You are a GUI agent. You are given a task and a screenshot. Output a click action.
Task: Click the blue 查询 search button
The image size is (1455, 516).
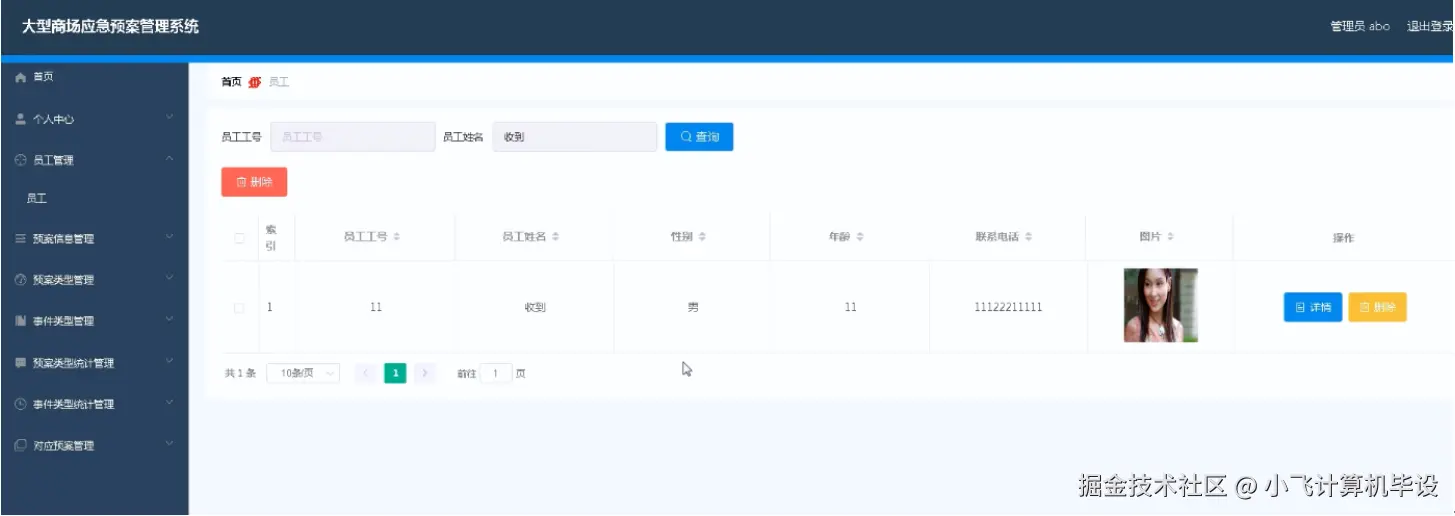tap(699, 137)
